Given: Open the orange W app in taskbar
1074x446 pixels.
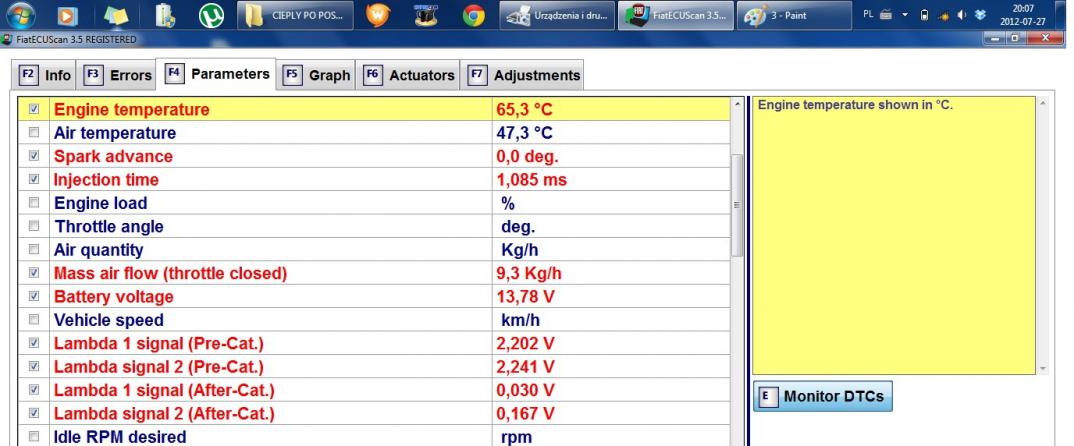Looking at the screenshot, I should [x=377, y=15].
